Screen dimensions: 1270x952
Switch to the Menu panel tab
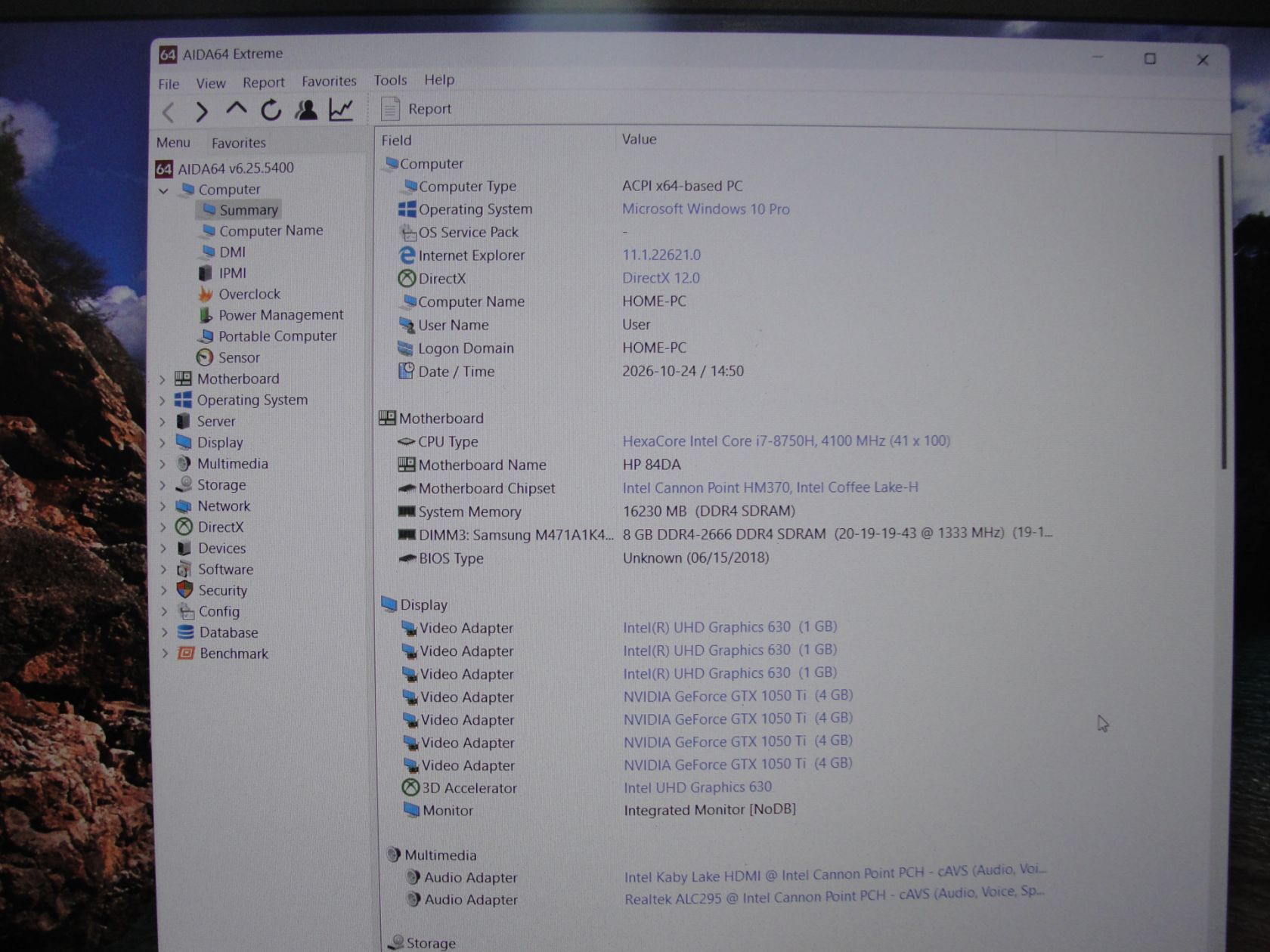(x=173, y=142)
